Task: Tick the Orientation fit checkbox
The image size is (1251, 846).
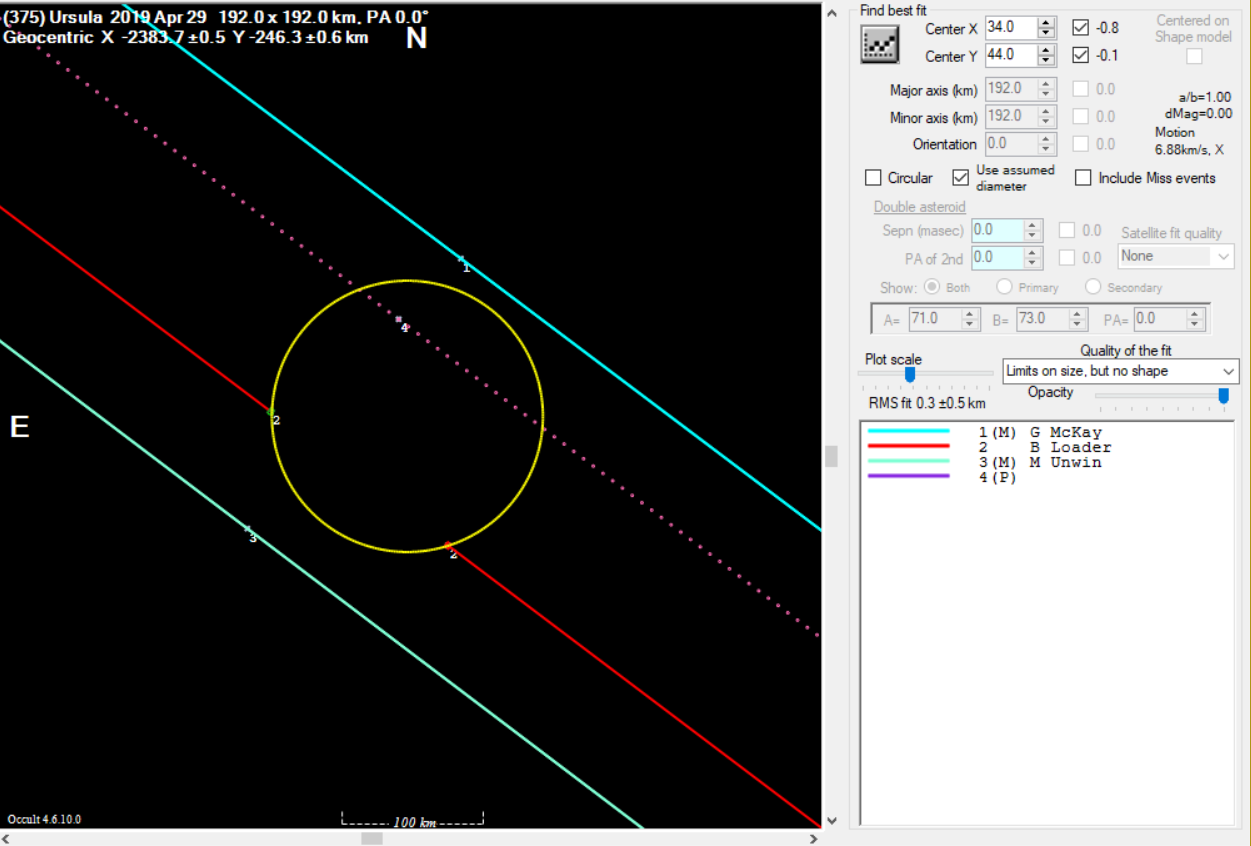Action: (x=1080, y=144)
